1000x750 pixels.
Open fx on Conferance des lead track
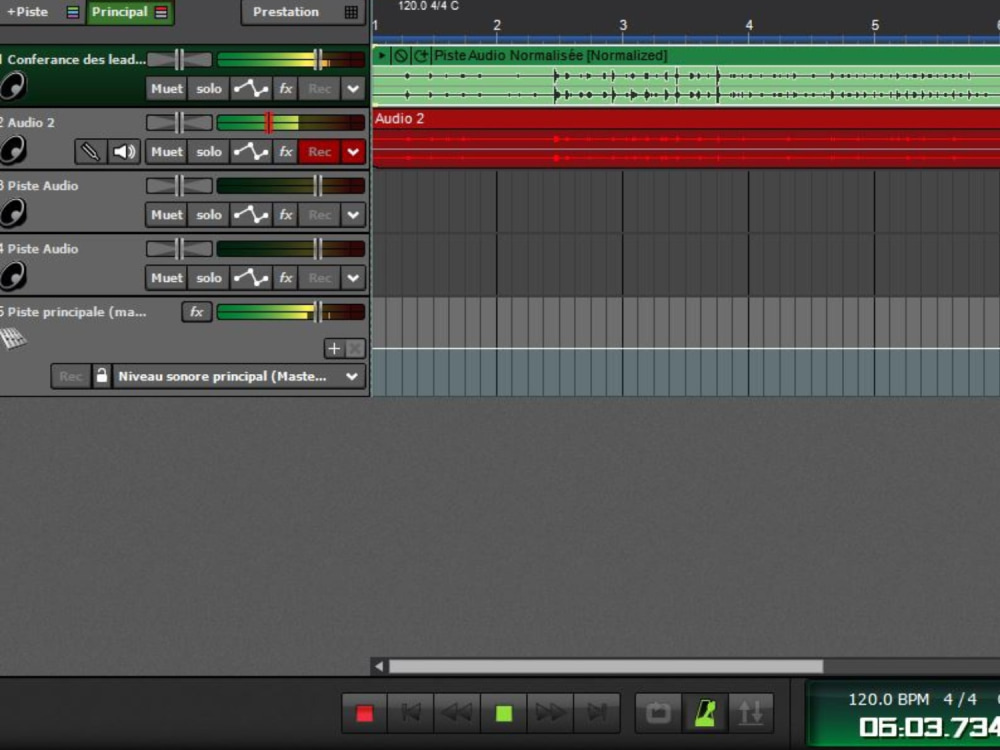[286, 89]
